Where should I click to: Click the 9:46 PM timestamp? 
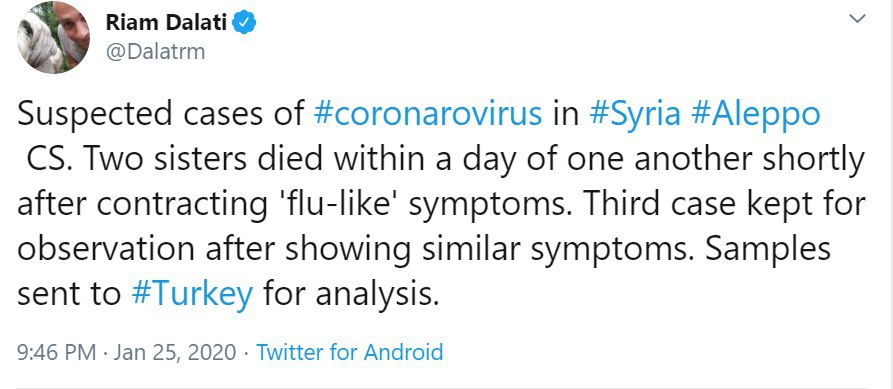click(x=56, y=352)
